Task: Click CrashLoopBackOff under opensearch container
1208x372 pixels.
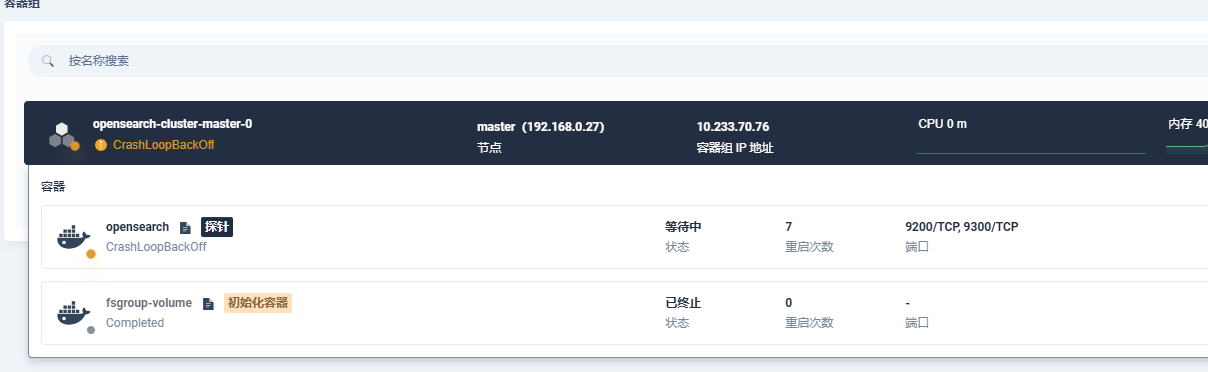Action: (x=156, y=246)
